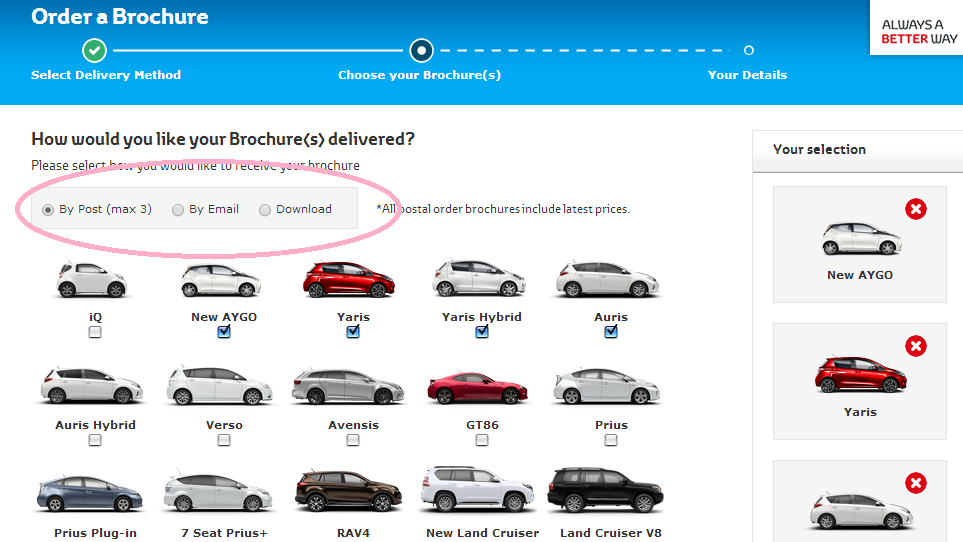Click the Auris car image in the grid
The image size is (963, 542).
pos(607,280)
